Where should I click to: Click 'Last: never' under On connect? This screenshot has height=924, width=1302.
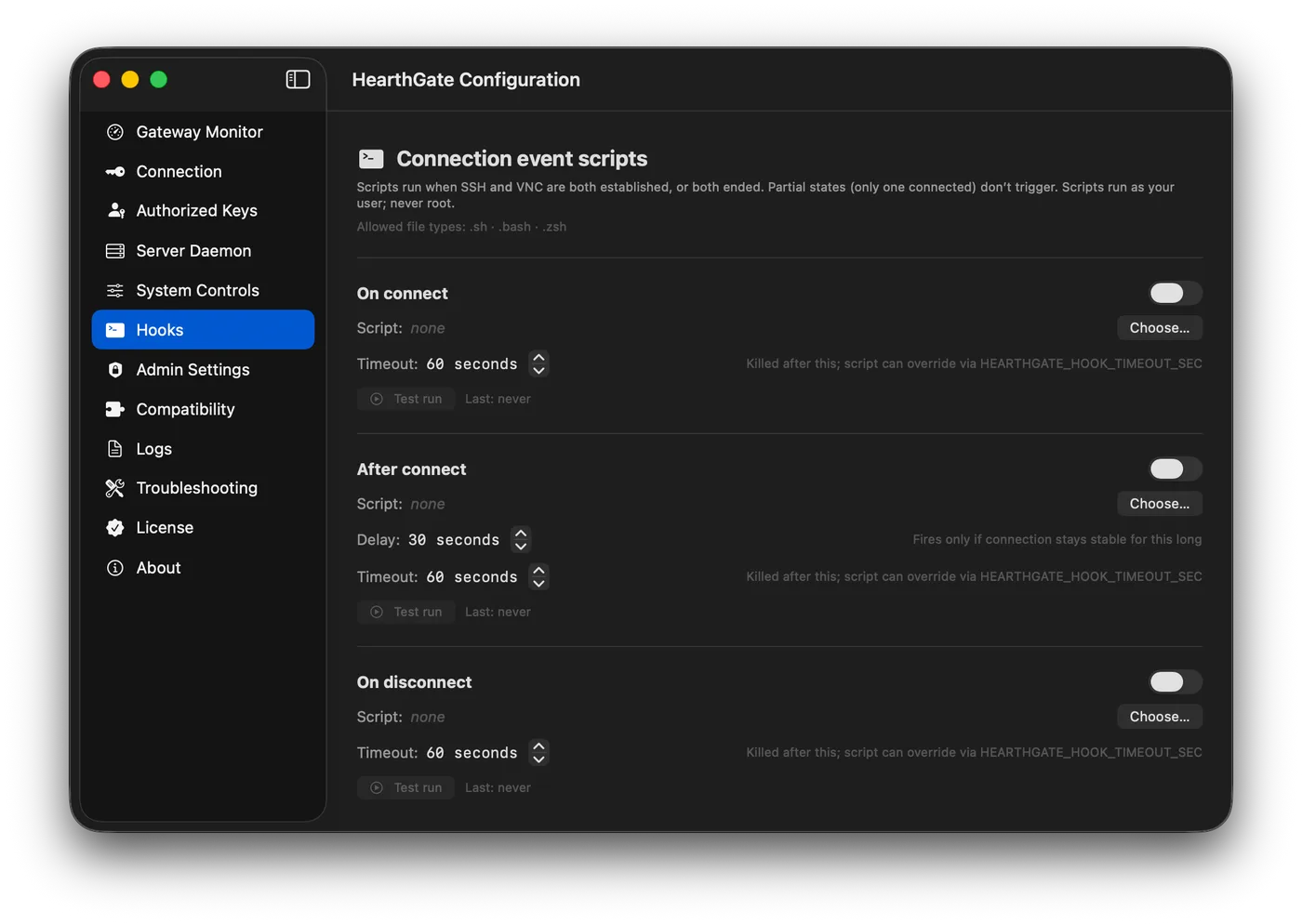pyautogui.click(x=498, y=399)
